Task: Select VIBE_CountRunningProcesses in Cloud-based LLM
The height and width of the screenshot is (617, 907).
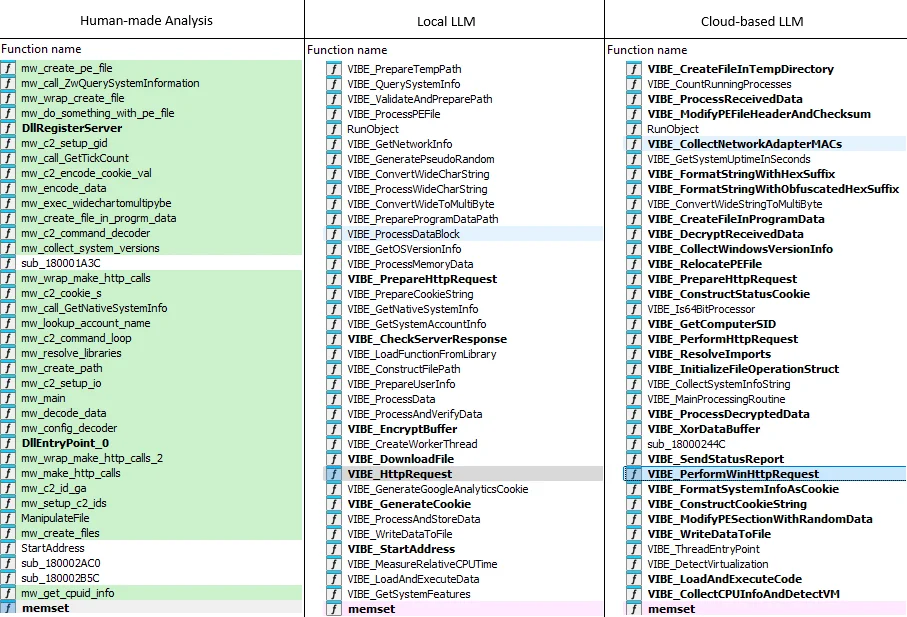Action: pos(765,84)
